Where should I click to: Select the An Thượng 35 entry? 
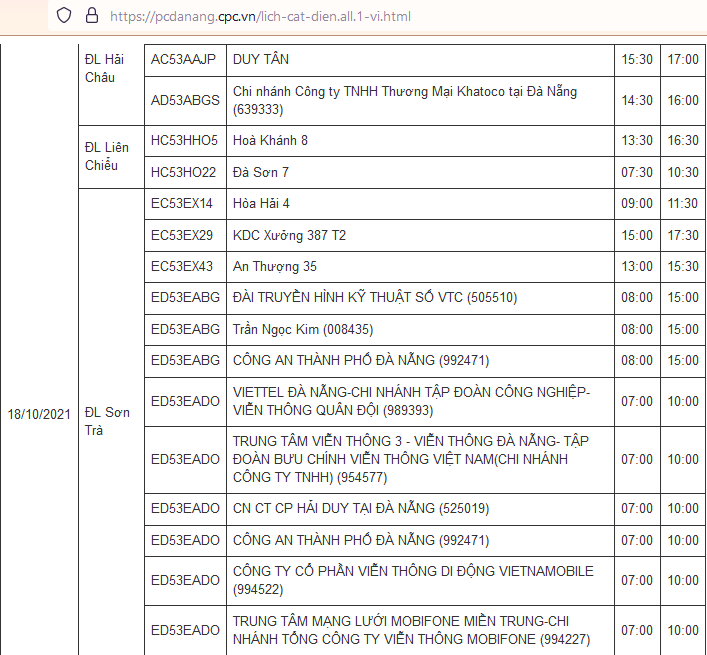(275, 266)
